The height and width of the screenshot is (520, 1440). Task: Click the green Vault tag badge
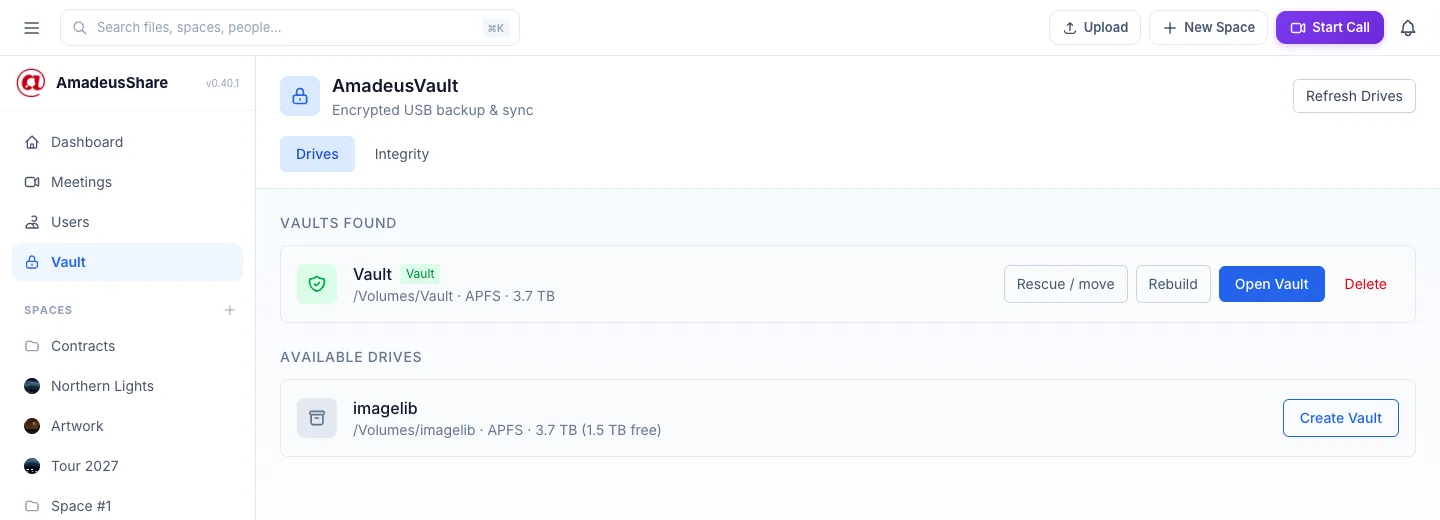tap(420, 274)
